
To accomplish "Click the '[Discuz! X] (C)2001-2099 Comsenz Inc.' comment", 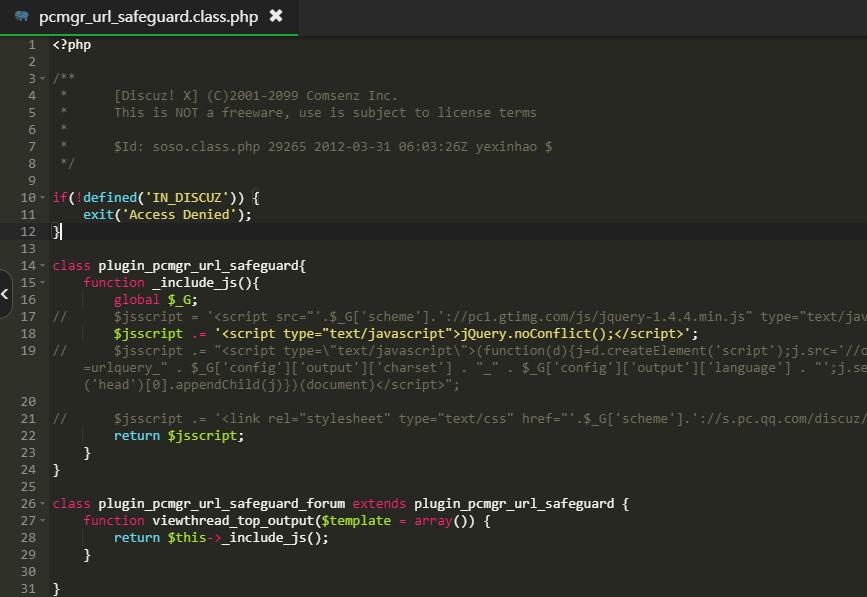I will [255, 96].
